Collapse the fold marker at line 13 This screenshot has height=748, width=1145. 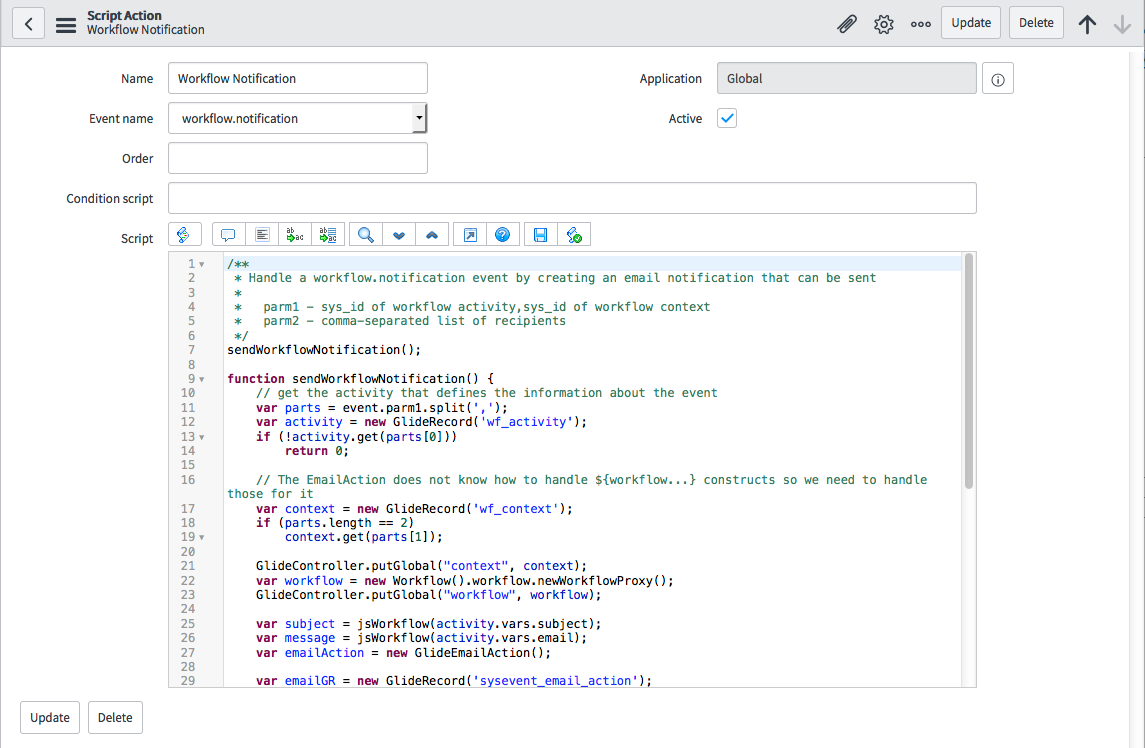202,438
